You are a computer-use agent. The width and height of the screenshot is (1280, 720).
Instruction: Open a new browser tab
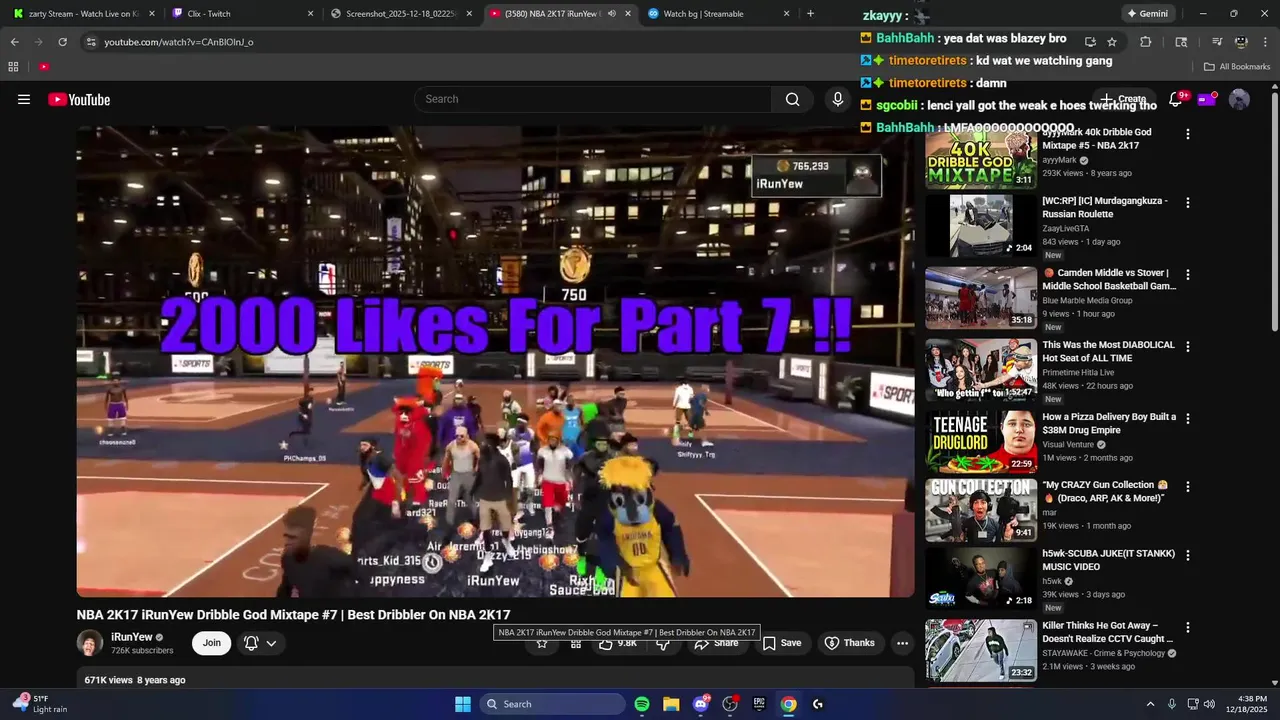(810, 14)
